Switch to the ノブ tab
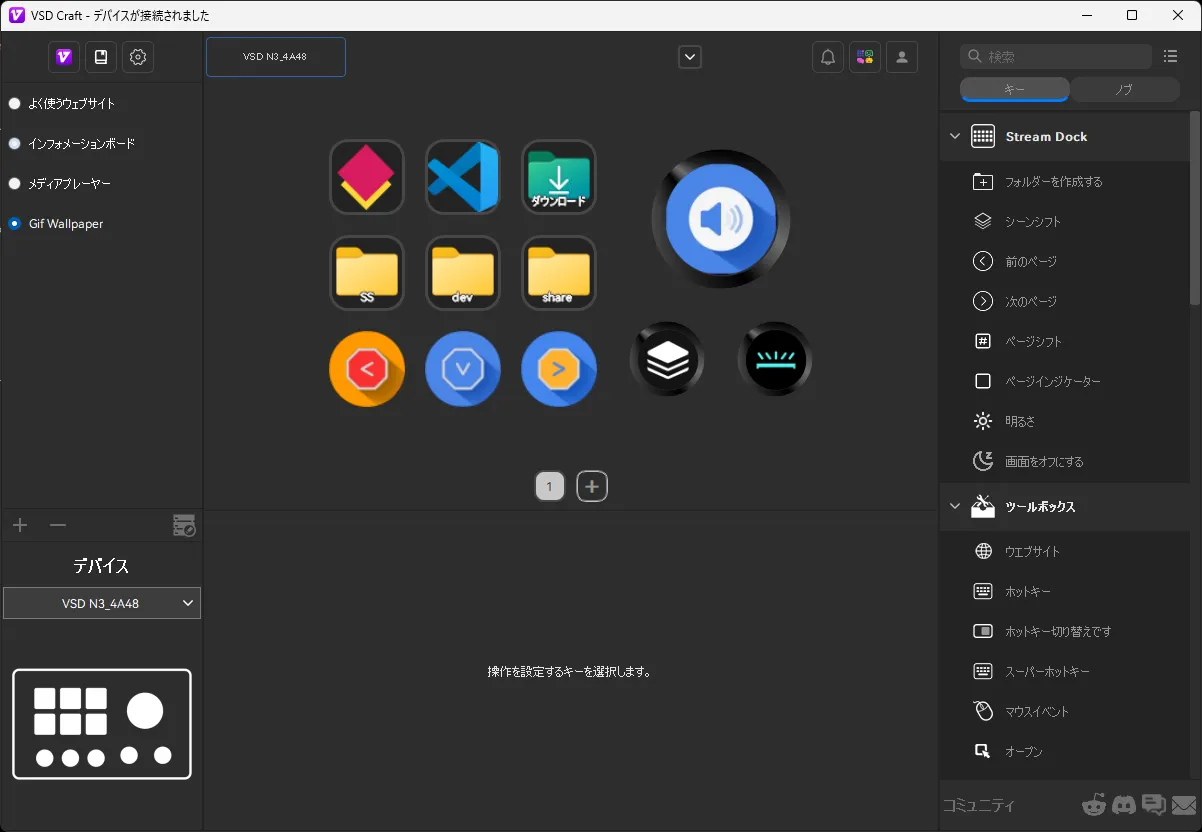 pos(1125,89)
